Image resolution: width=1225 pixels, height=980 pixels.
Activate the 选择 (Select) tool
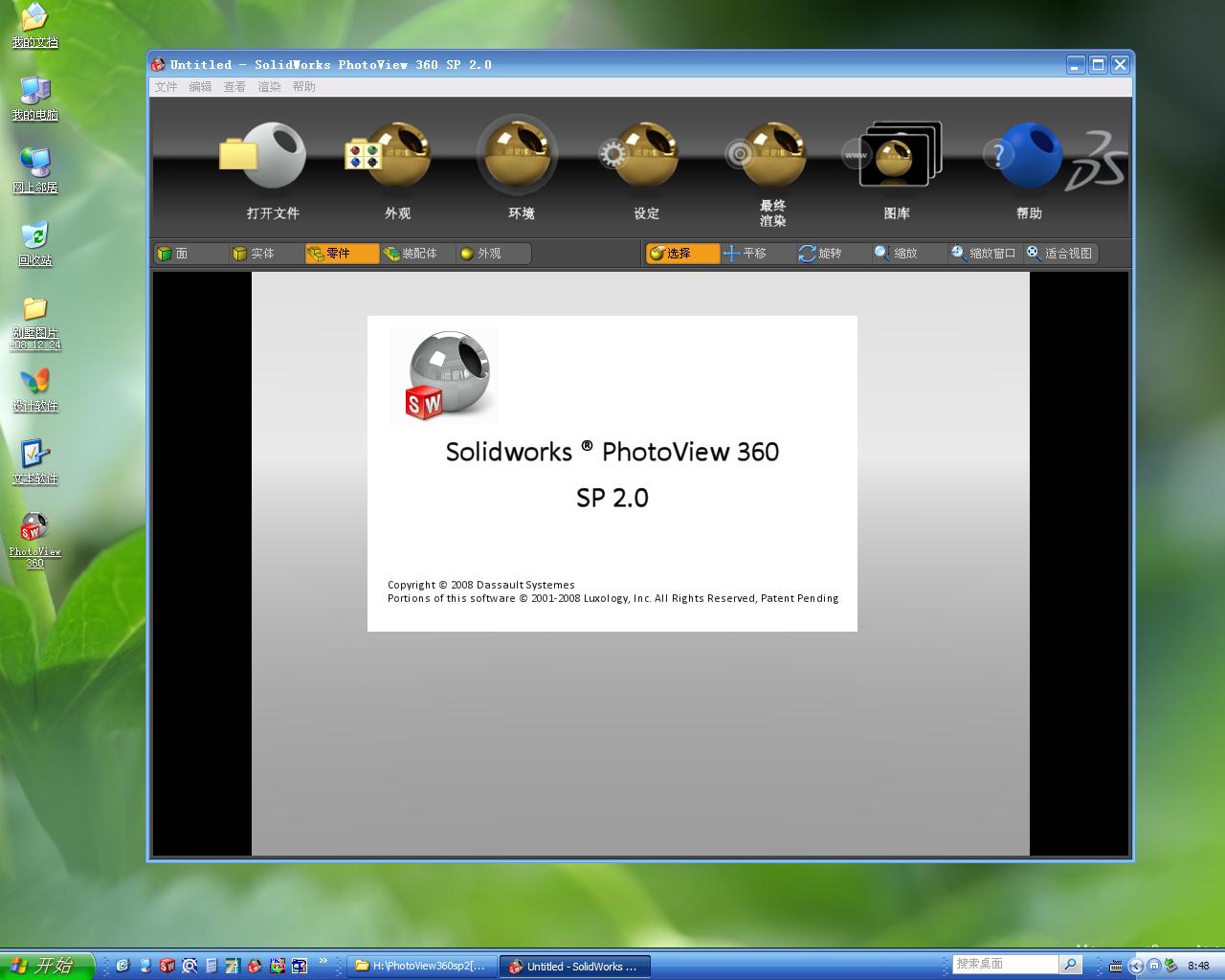click(x=682, y=254)
